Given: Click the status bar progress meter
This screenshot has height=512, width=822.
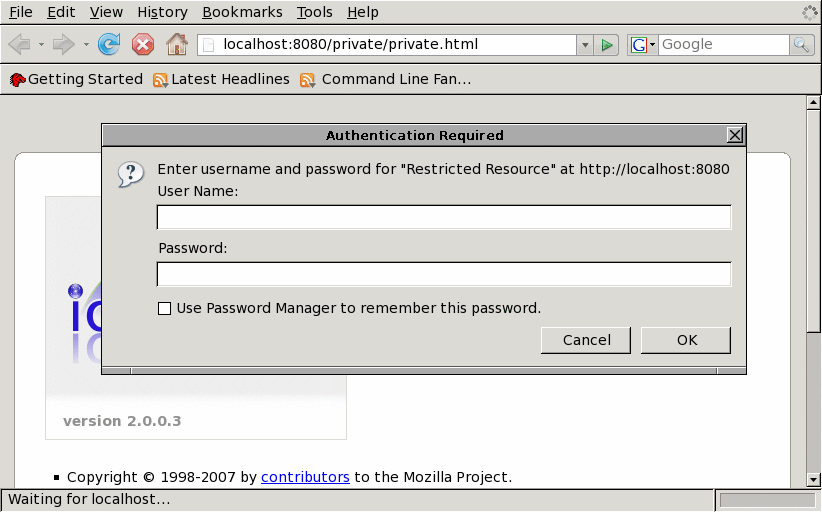Looking at the screenshot, I should click(x=767, y=500).
